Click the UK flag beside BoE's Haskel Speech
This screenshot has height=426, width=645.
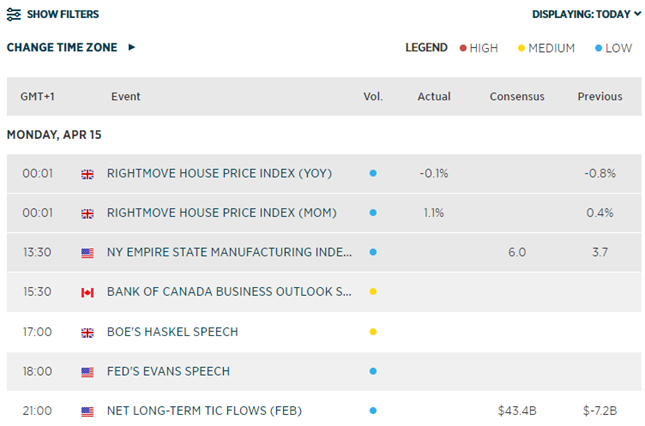point(87,332)
